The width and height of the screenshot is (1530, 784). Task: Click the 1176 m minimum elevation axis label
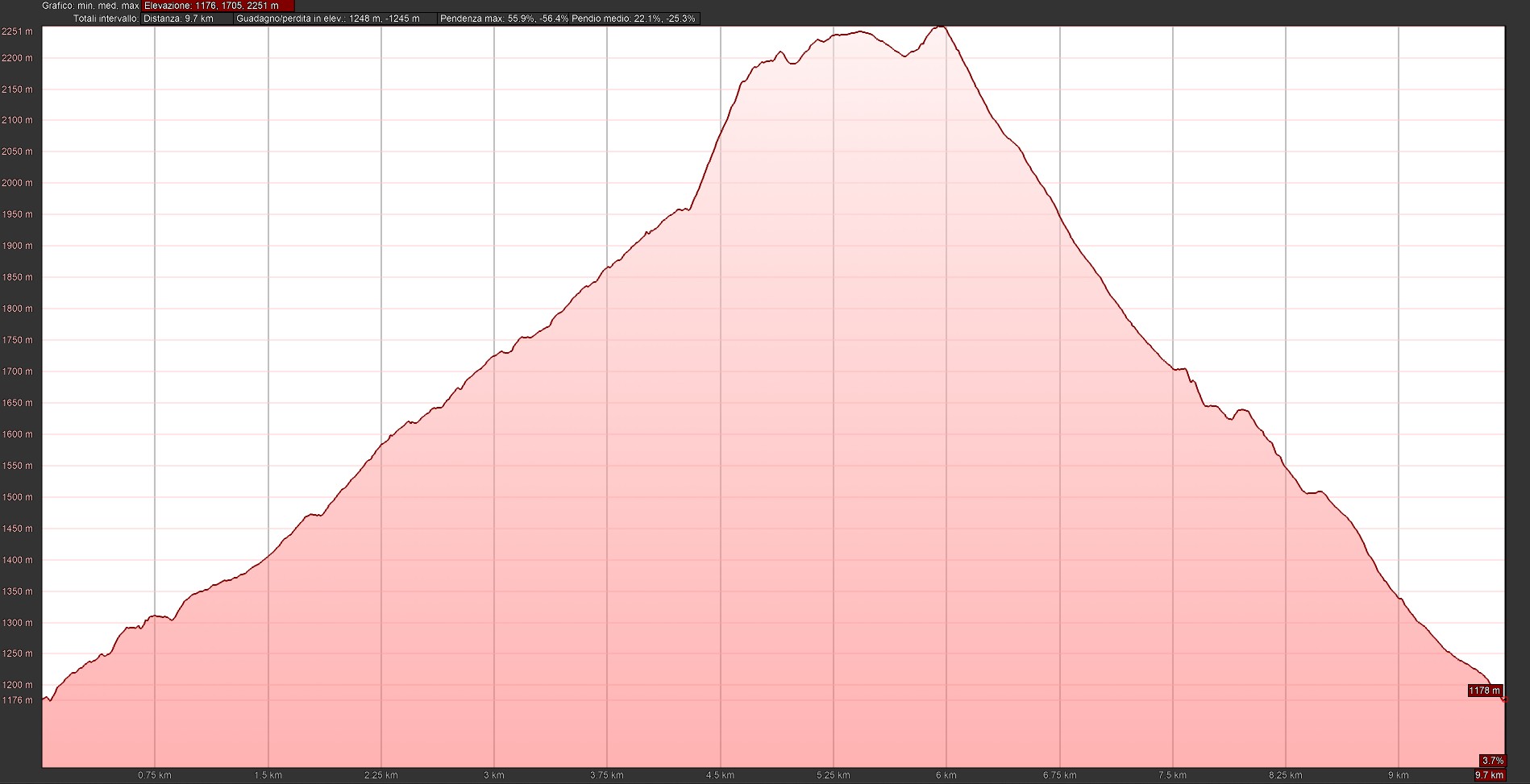17,700
